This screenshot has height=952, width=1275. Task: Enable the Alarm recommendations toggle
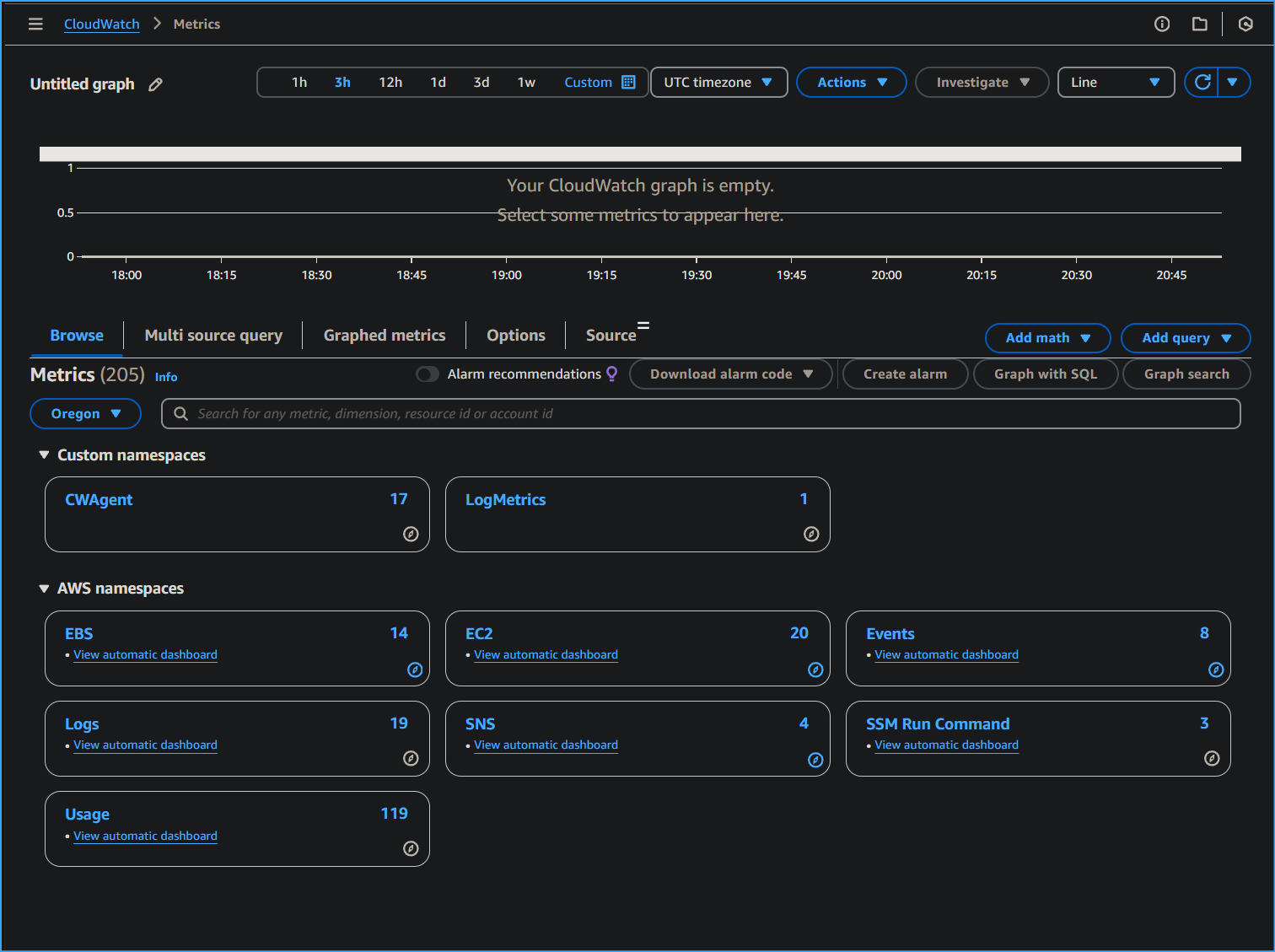coord(428,374)
